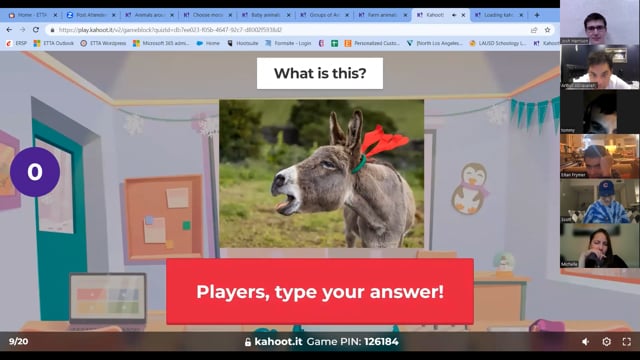Open the Personalized Custom bookmark
The height and width of the screenshot is (360, 640).
point(372,43)
